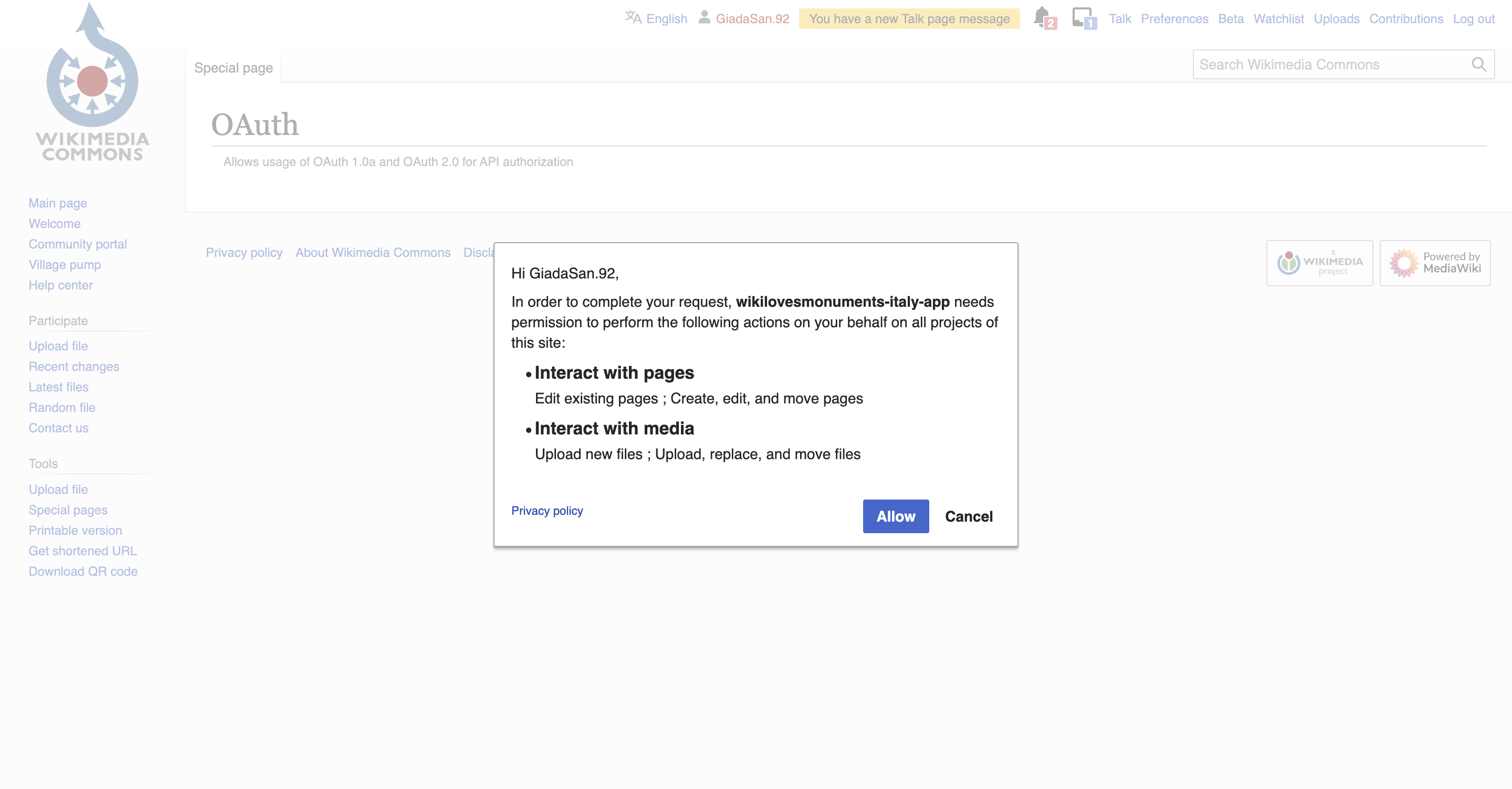Go to Watchlist
The height and width of the screenshot is (789, 1512).
click(1278, 19)
